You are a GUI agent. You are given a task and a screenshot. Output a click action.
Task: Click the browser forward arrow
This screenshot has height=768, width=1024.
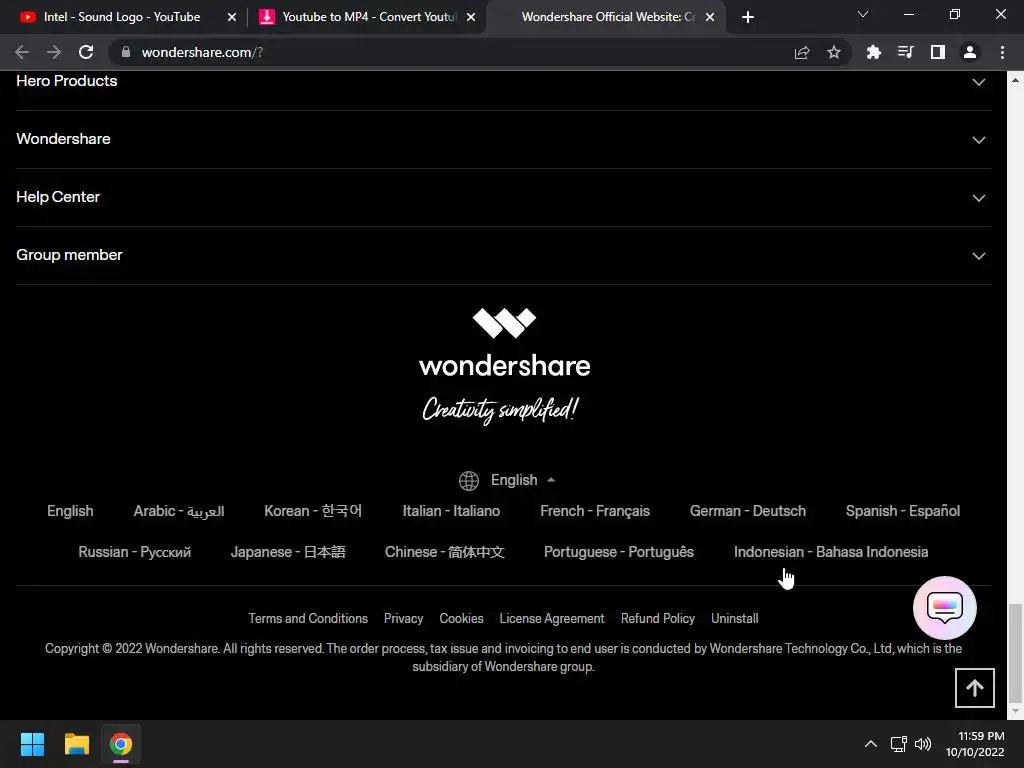[54, 52]
